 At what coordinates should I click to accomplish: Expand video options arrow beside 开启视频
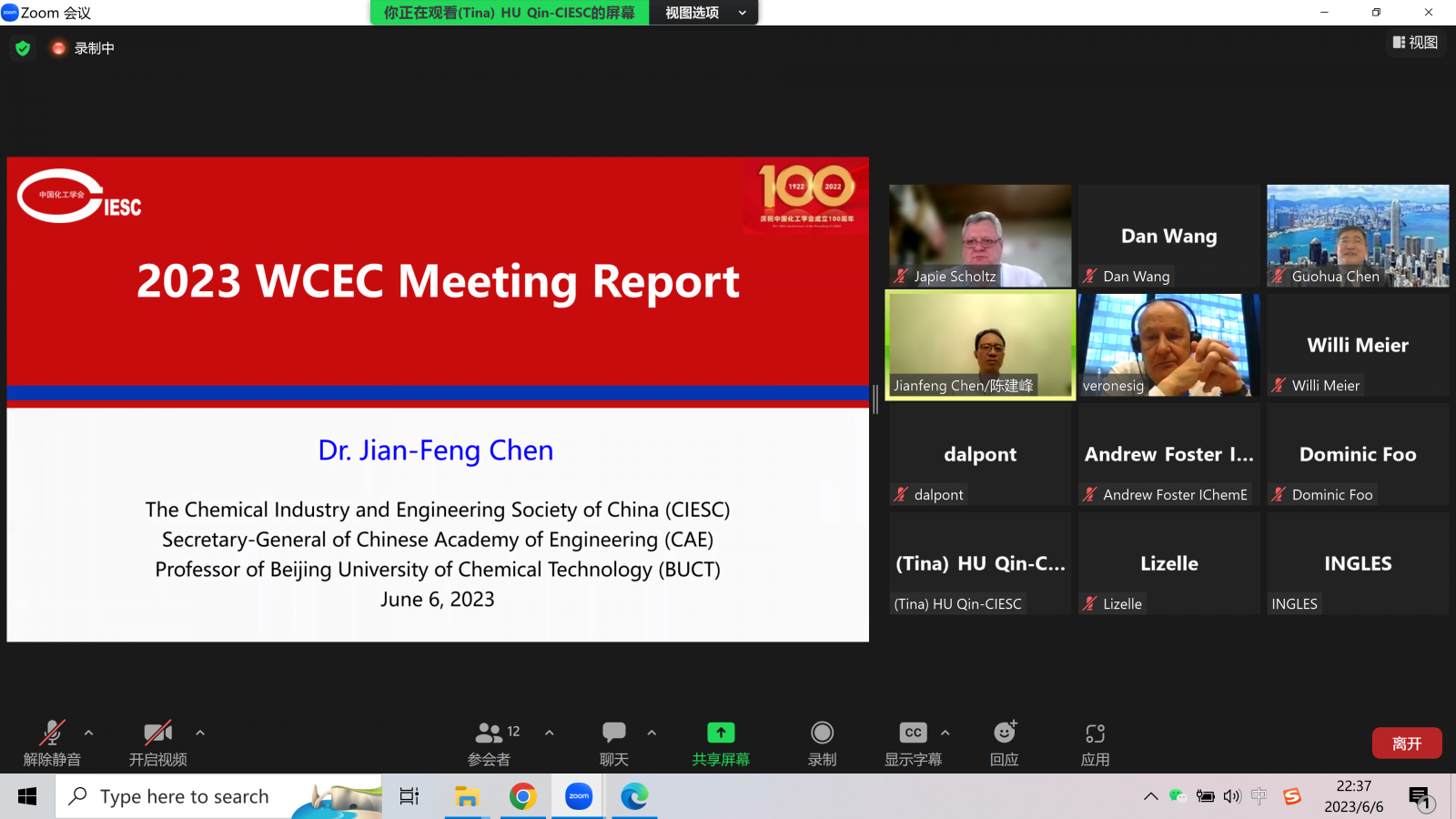pyautogui.click(x=200, y=733)
